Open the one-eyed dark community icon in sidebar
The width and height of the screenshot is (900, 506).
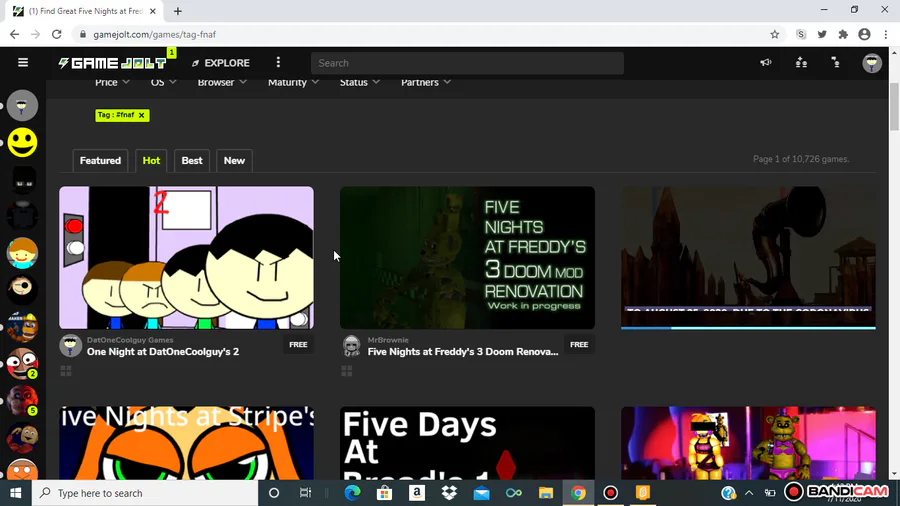(22, 290)
